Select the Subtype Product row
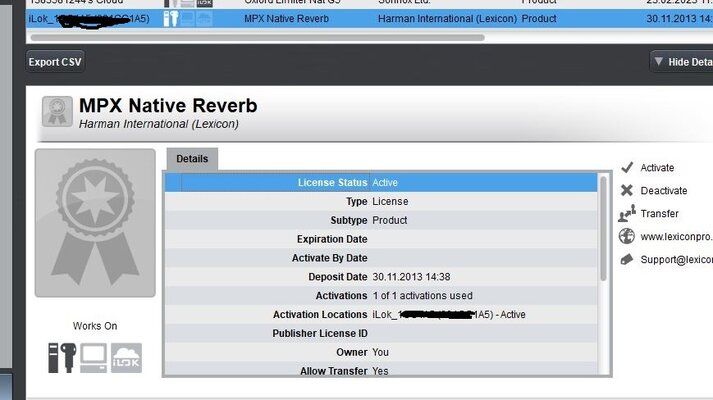This screenshot has height=400, width=713. (381, 220)
